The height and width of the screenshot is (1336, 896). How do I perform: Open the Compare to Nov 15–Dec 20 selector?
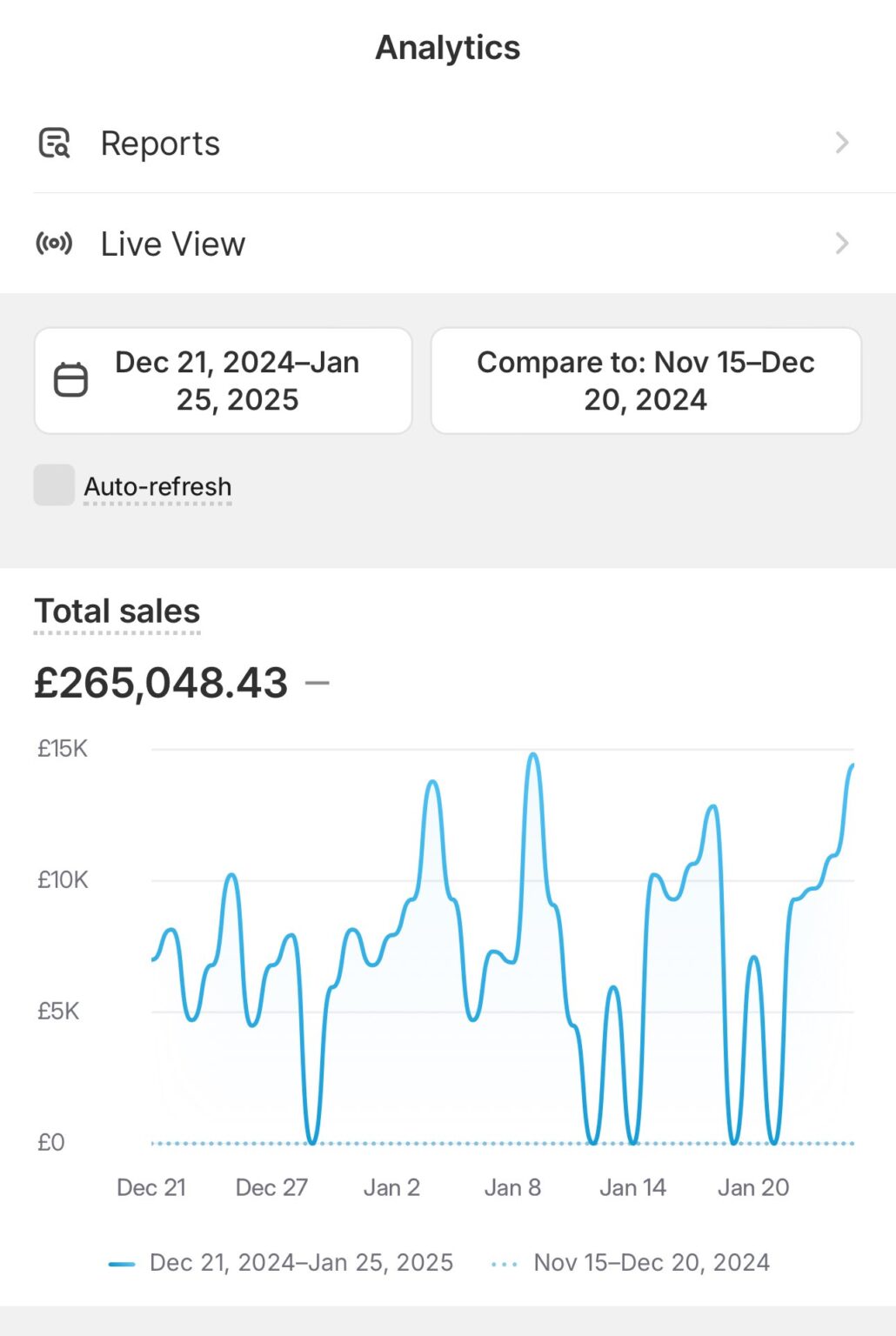tap(645, 381)
